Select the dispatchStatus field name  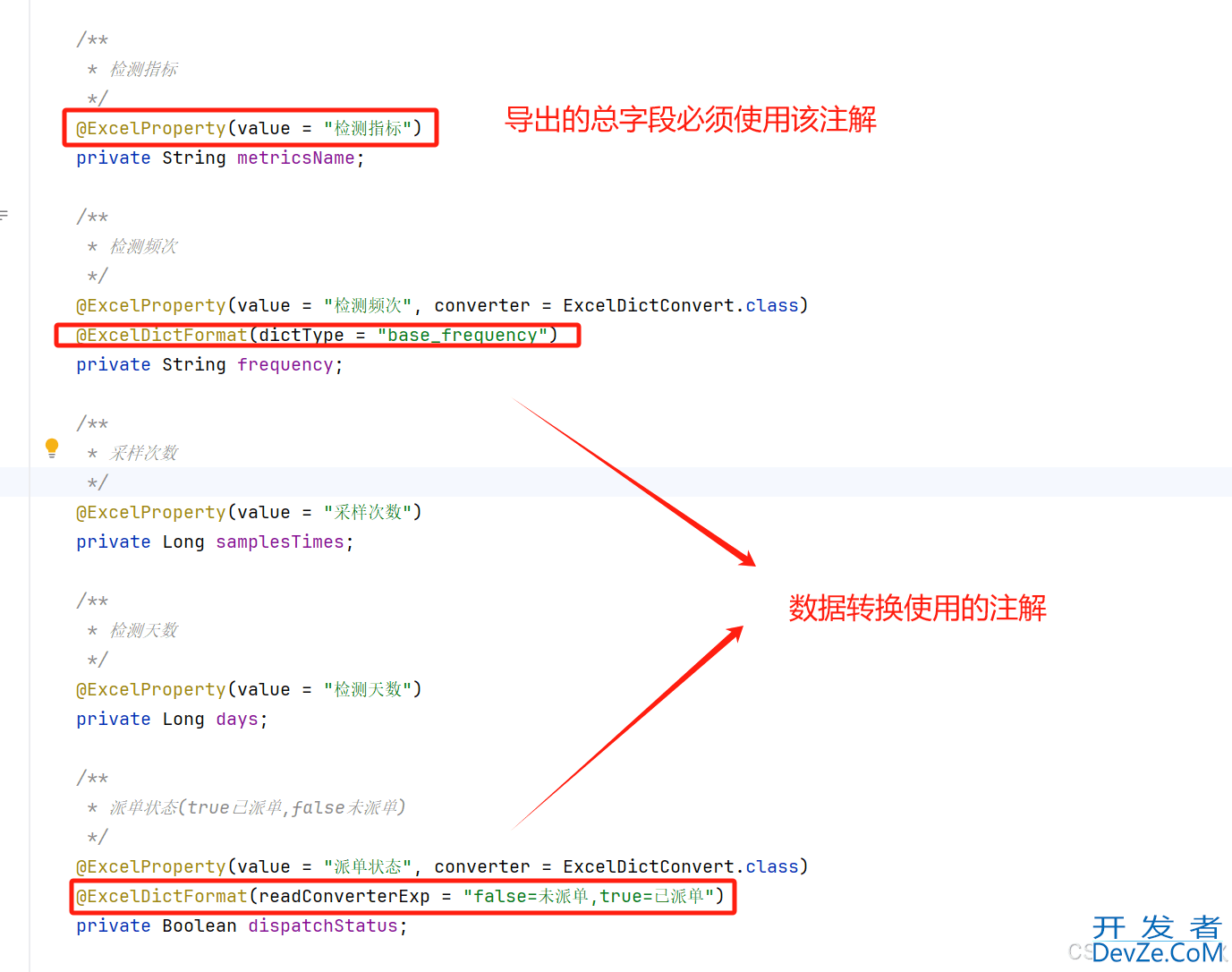point(323,925)
